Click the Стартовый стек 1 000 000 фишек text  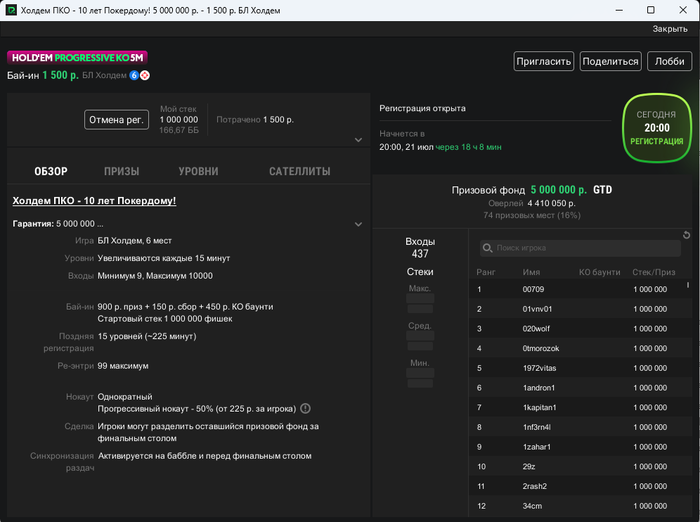165,319
